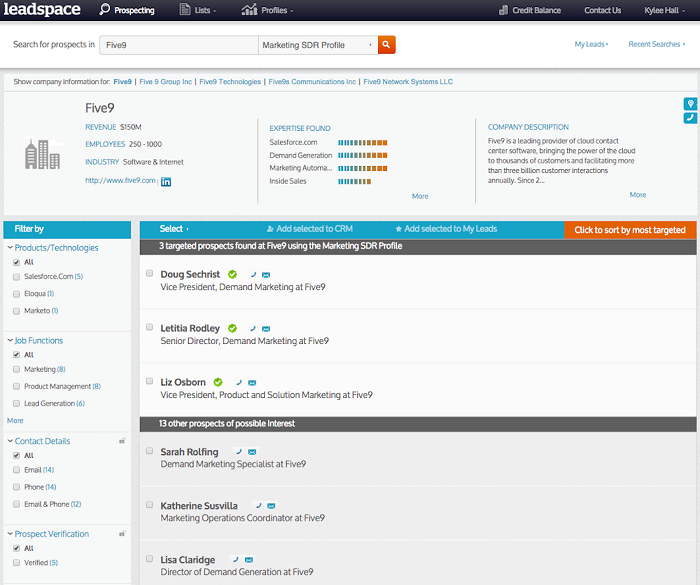Show company info for Five9 Technologies
Viewport: 700px width, 585px height.
230,82
